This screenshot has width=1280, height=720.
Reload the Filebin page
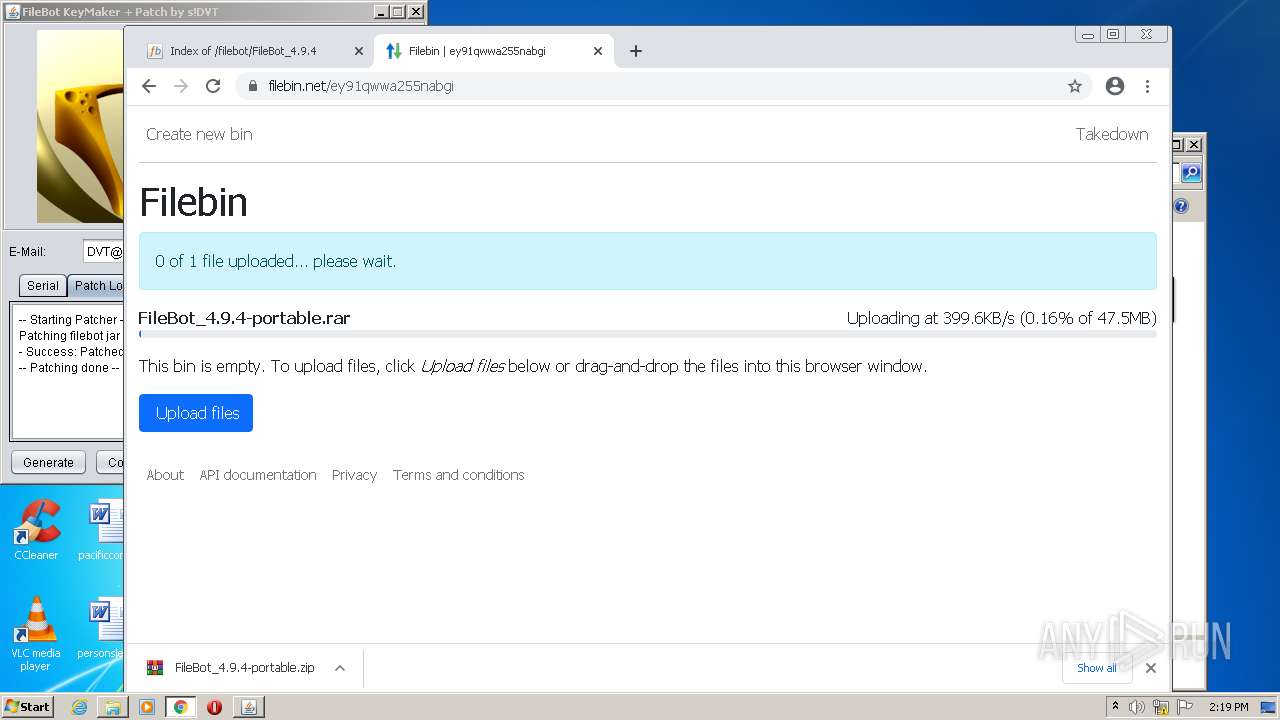[213, 86]
